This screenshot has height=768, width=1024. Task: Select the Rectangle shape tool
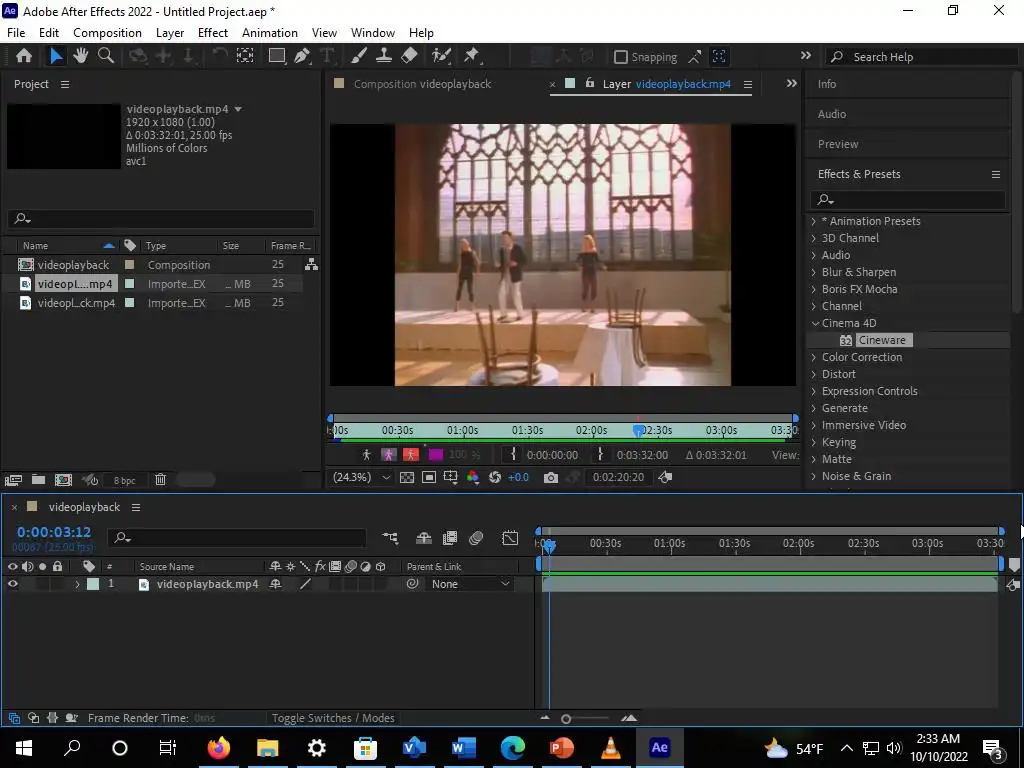277,56
